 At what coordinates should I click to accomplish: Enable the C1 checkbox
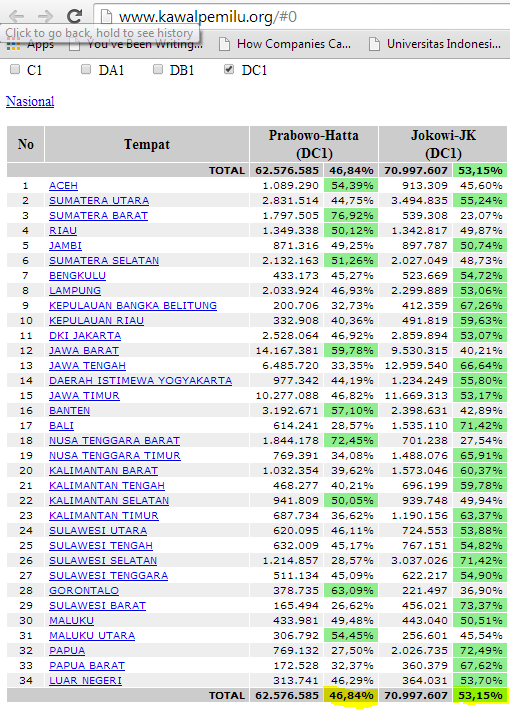click(x=15, y=69)
